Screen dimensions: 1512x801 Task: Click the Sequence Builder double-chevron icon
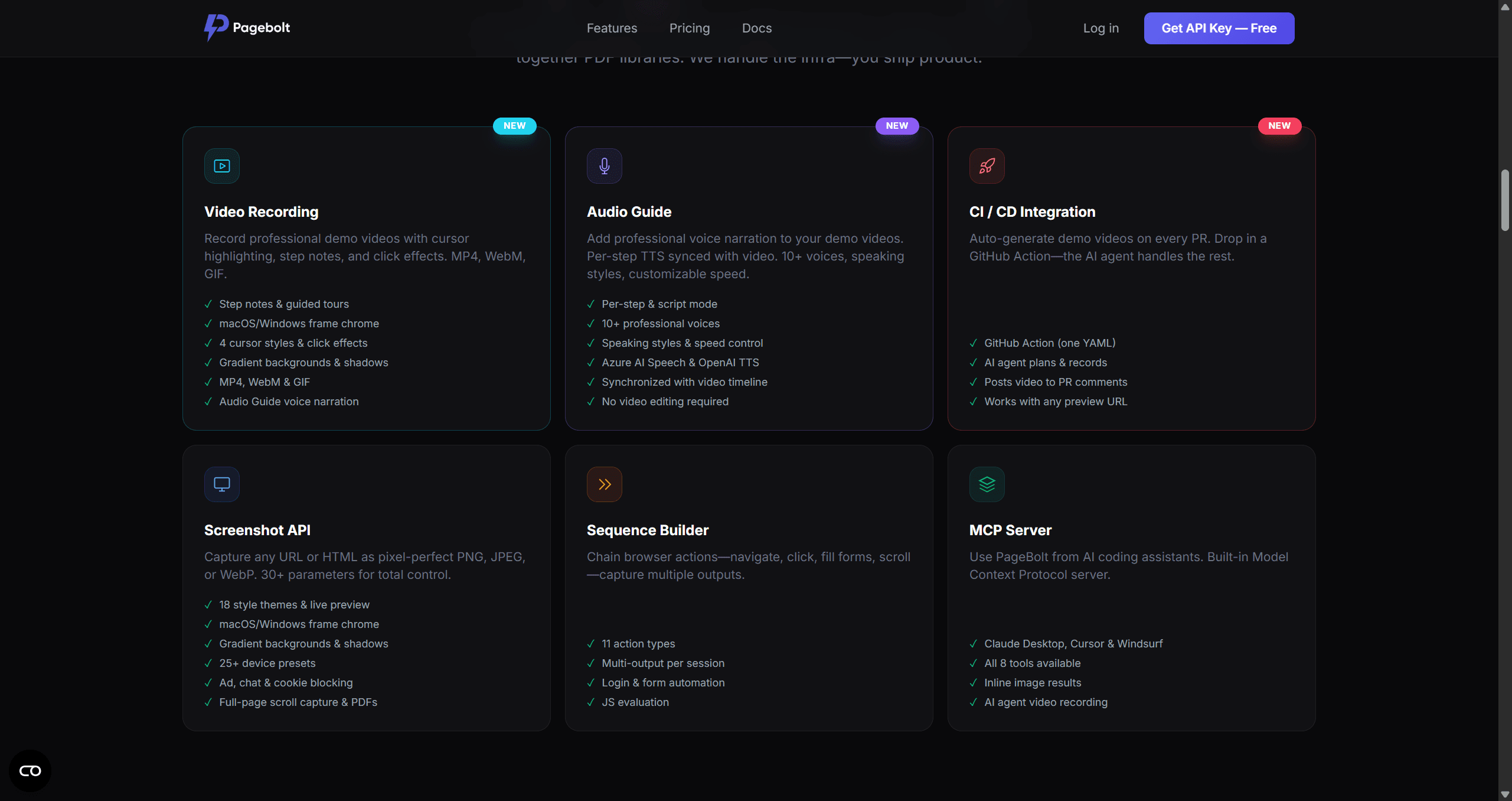point(604,484)
